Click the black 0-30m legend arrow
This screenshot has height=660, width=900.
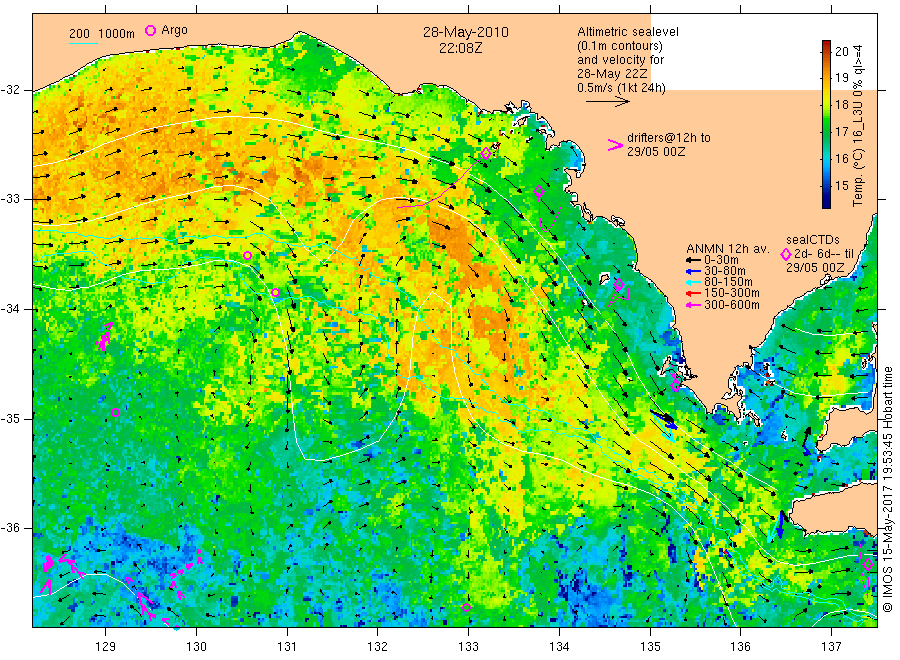(x=693, y=260)
